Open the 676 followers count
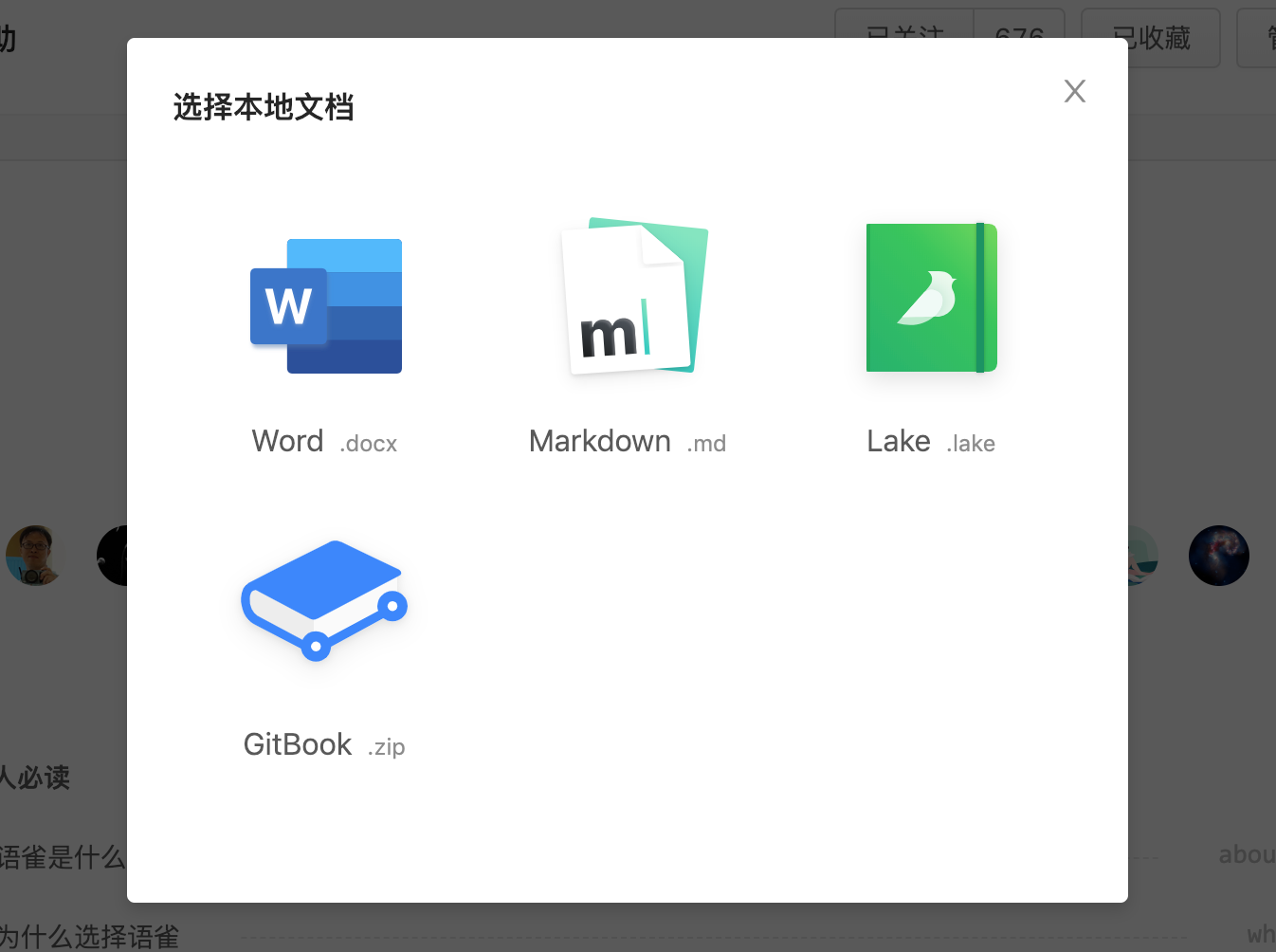Screen dimensions: 1276x952 1019,25
